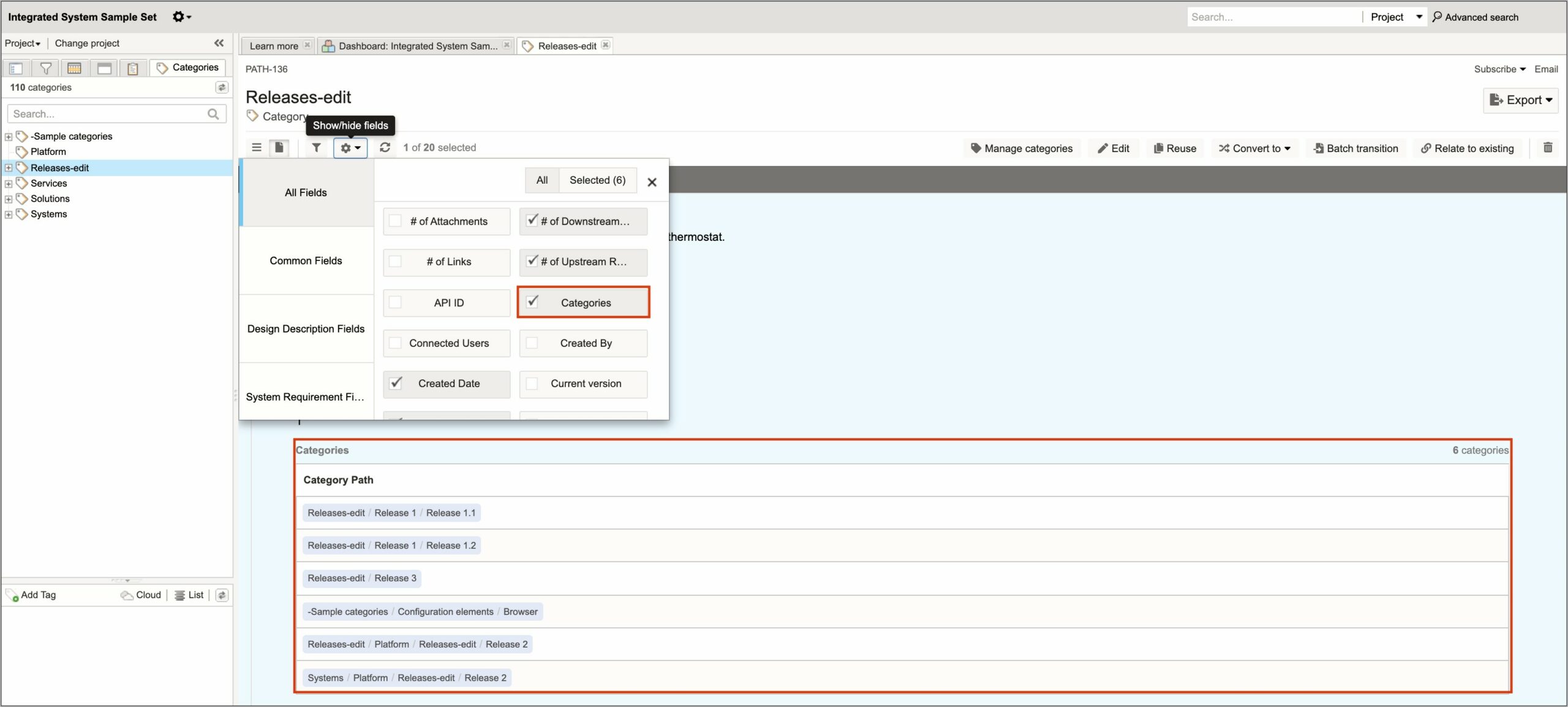Expand the Services tree item
Viewport: 1568px width, 707px height.
pyautogui.click(x=8, y=183)
